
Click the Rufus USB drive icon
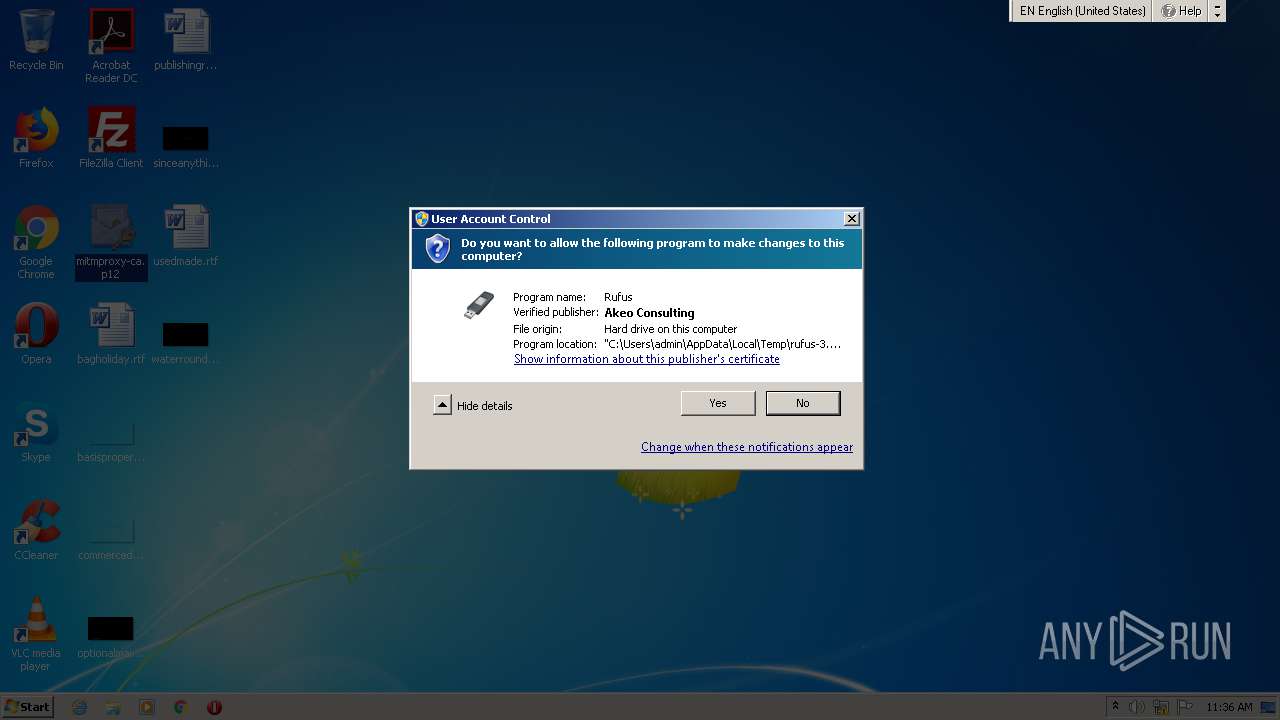479,305
